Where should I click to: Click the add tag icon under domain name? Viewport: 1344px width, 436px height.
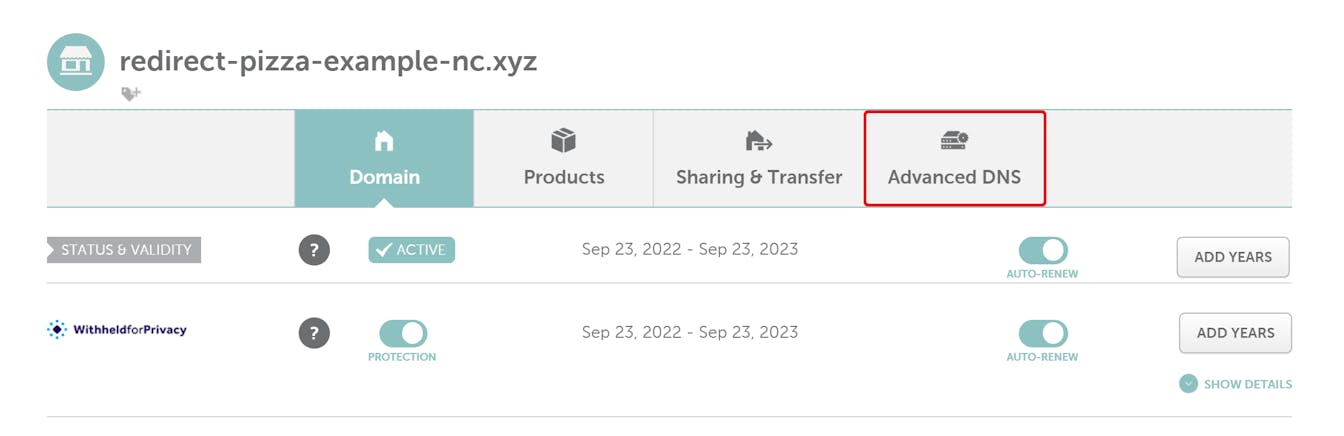coord(131,93)
